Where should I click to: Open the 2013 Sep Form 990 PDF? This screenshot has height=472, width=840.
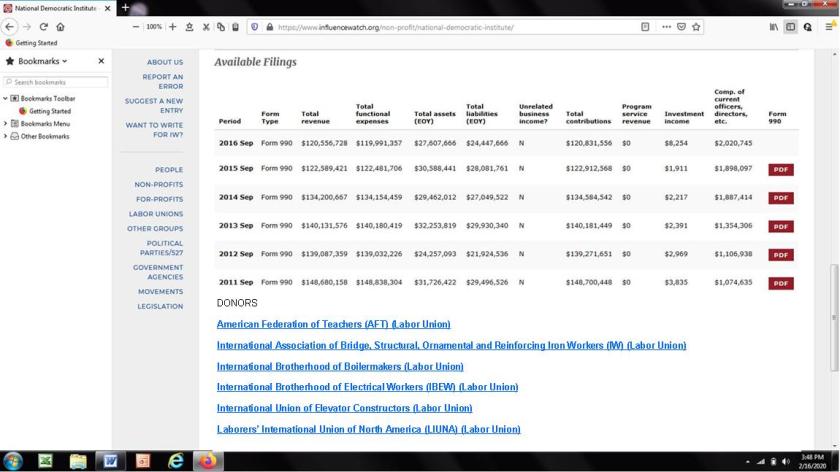coord(781,227)
